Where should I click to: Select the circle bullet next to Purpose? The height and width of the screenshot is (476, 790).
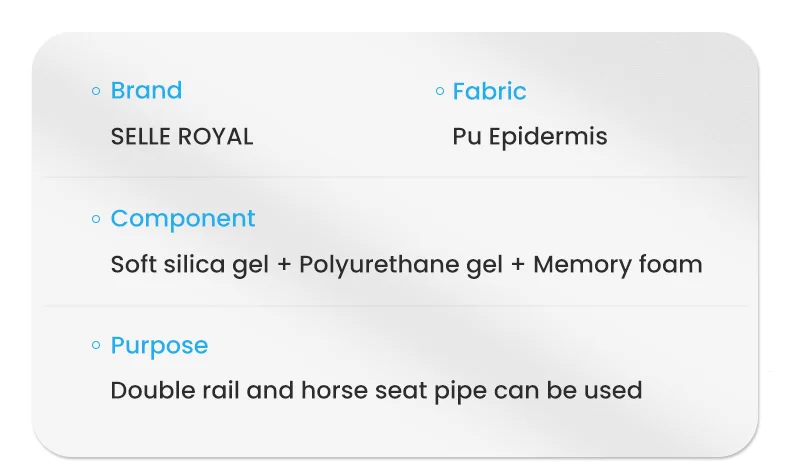pos(96,345)
